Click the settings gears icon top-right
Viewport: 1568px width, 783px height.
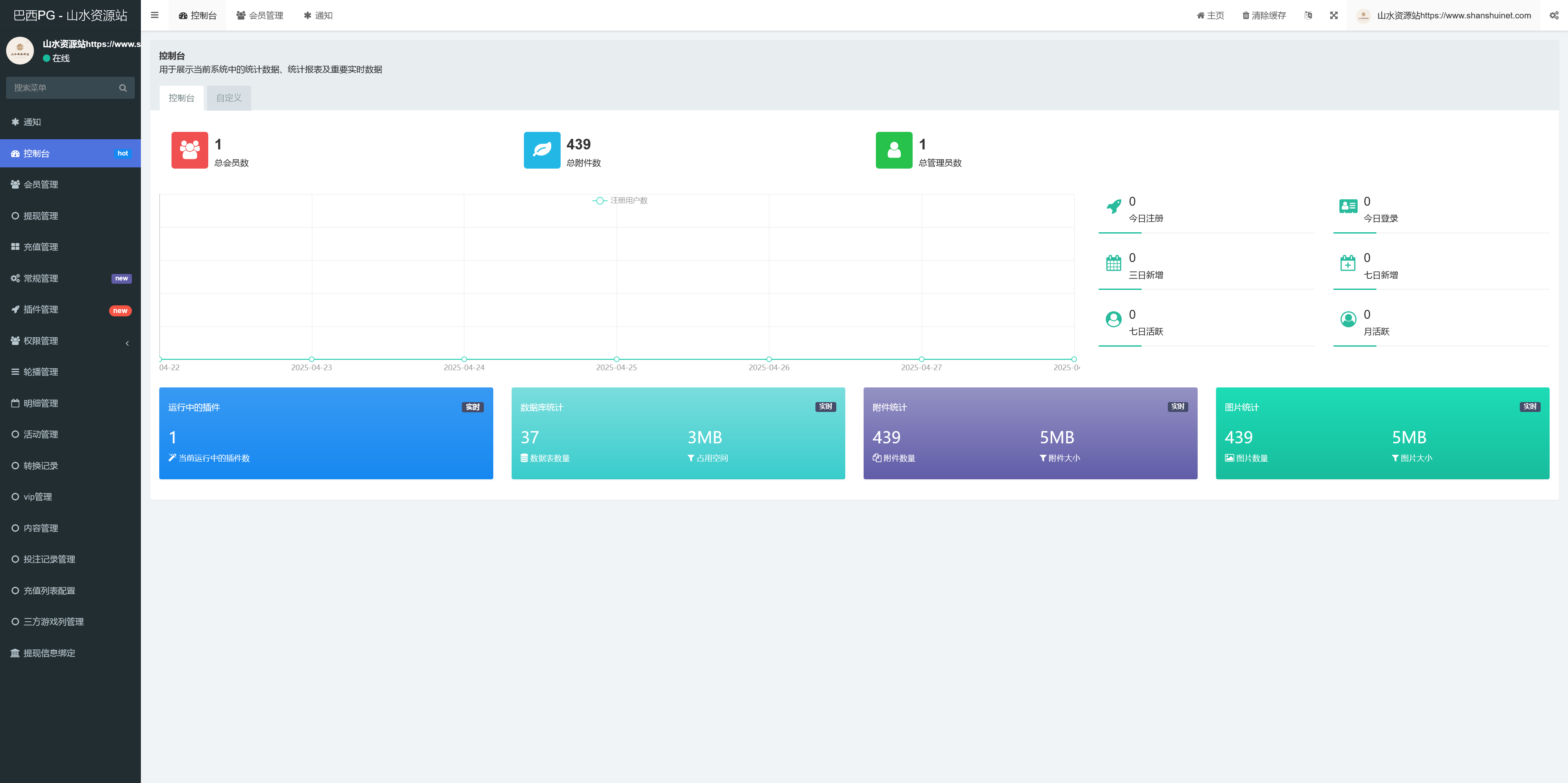(1554, 15)
